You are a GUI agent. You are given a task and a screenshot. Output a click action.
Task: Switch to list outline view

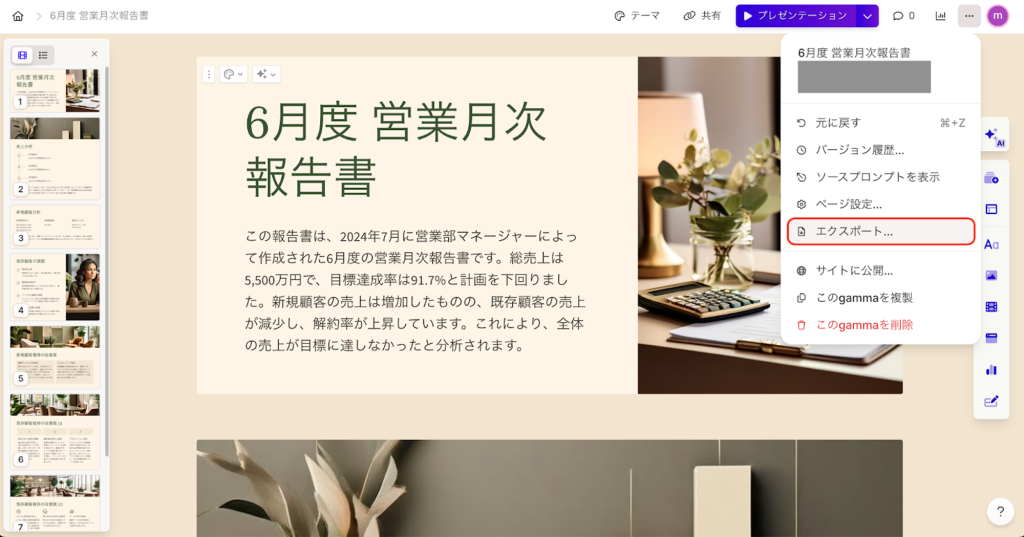pos(43,55)
